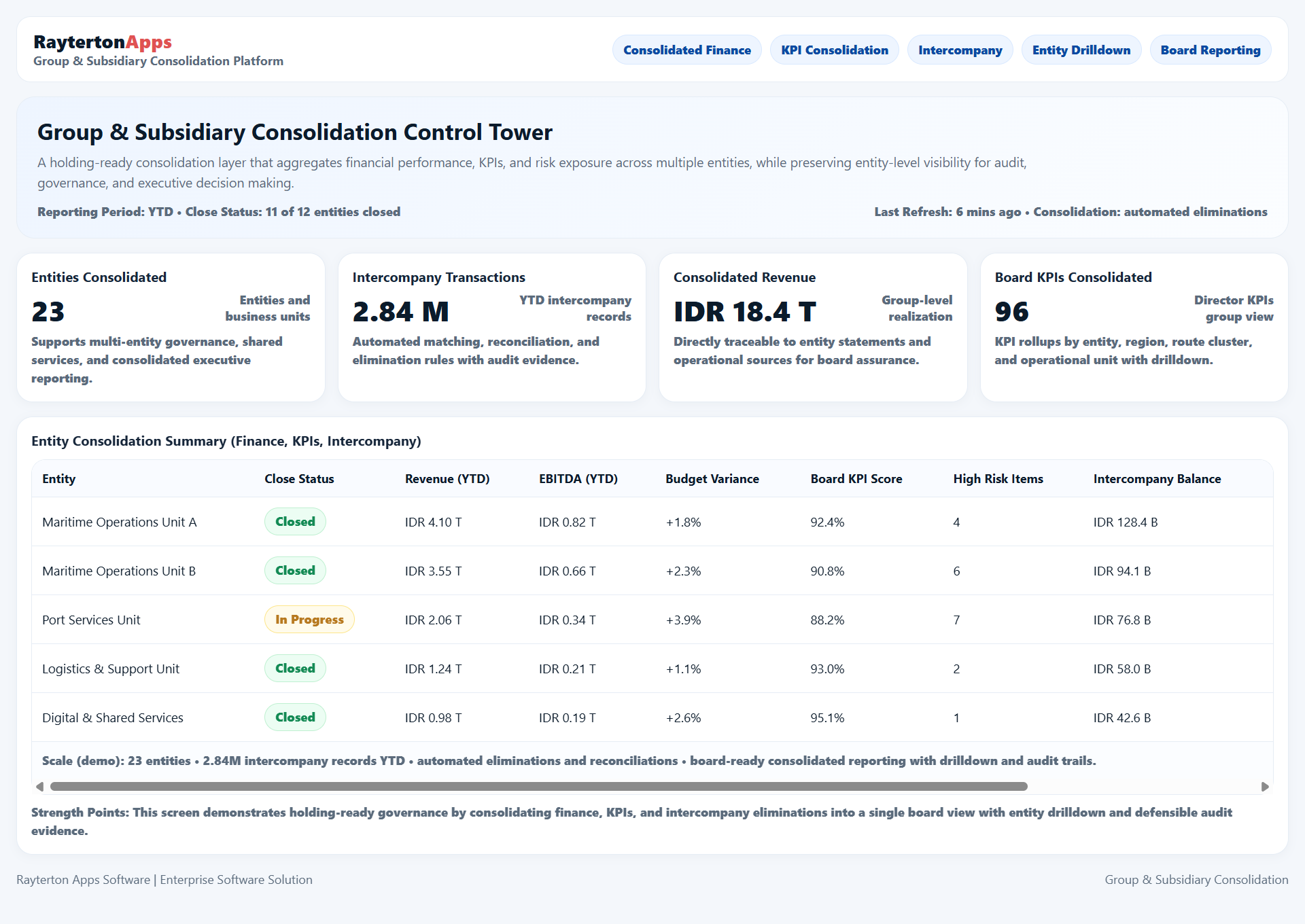Click the horizontal table scrollbar thumb

pos(538,787)
